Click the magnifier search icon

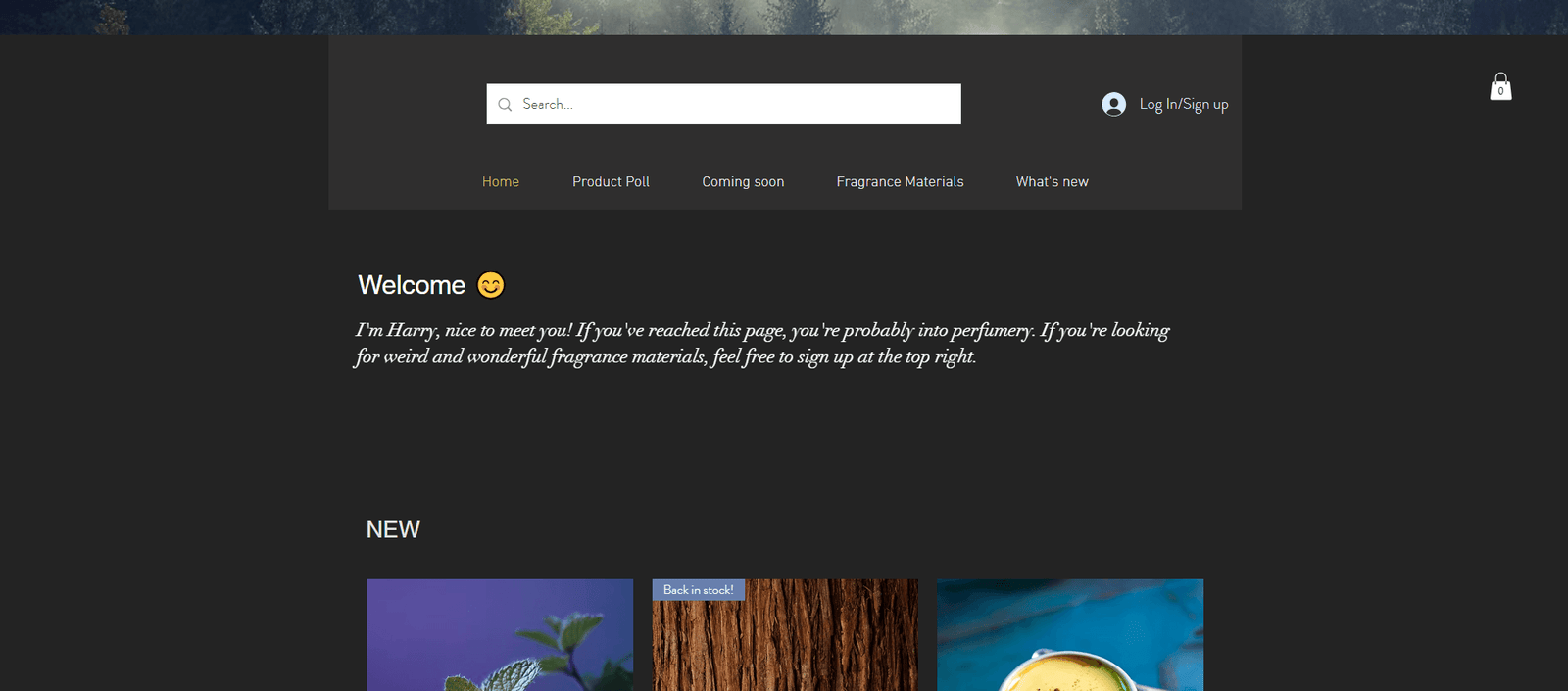point(505,105)
